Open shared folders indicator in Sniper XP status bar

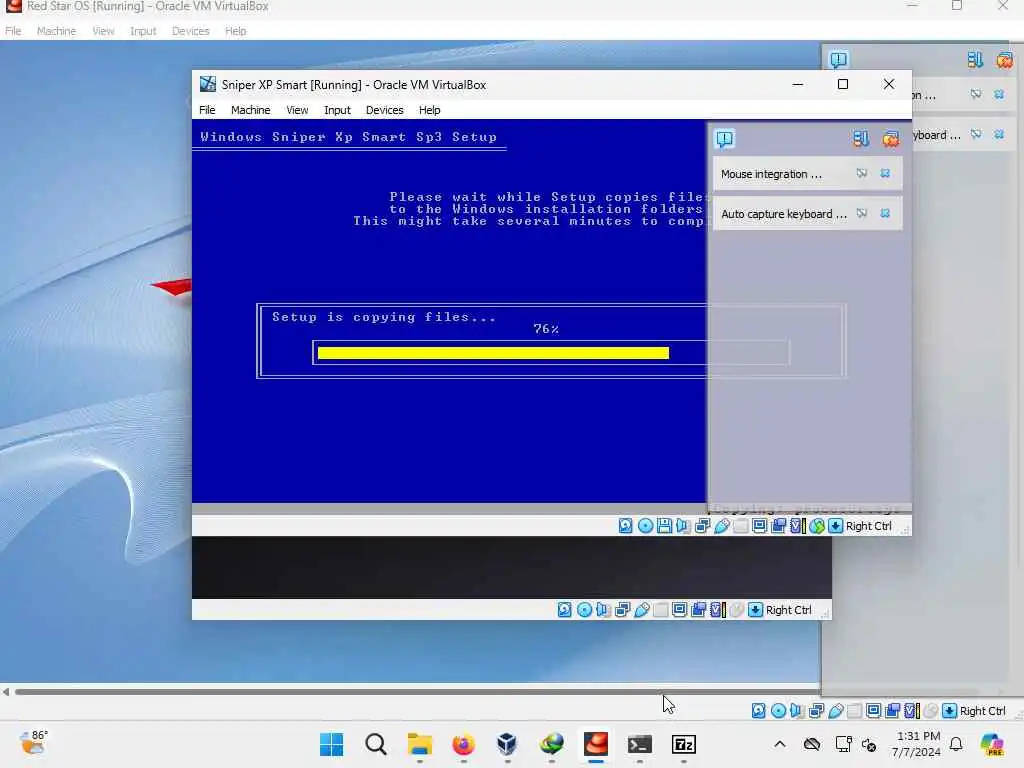point(741,526)
